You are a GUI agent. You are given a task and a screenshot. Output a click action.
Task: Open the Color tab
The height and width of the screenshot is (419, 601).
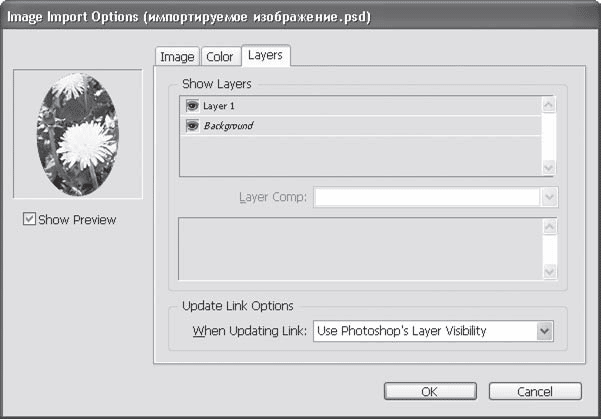219,57
